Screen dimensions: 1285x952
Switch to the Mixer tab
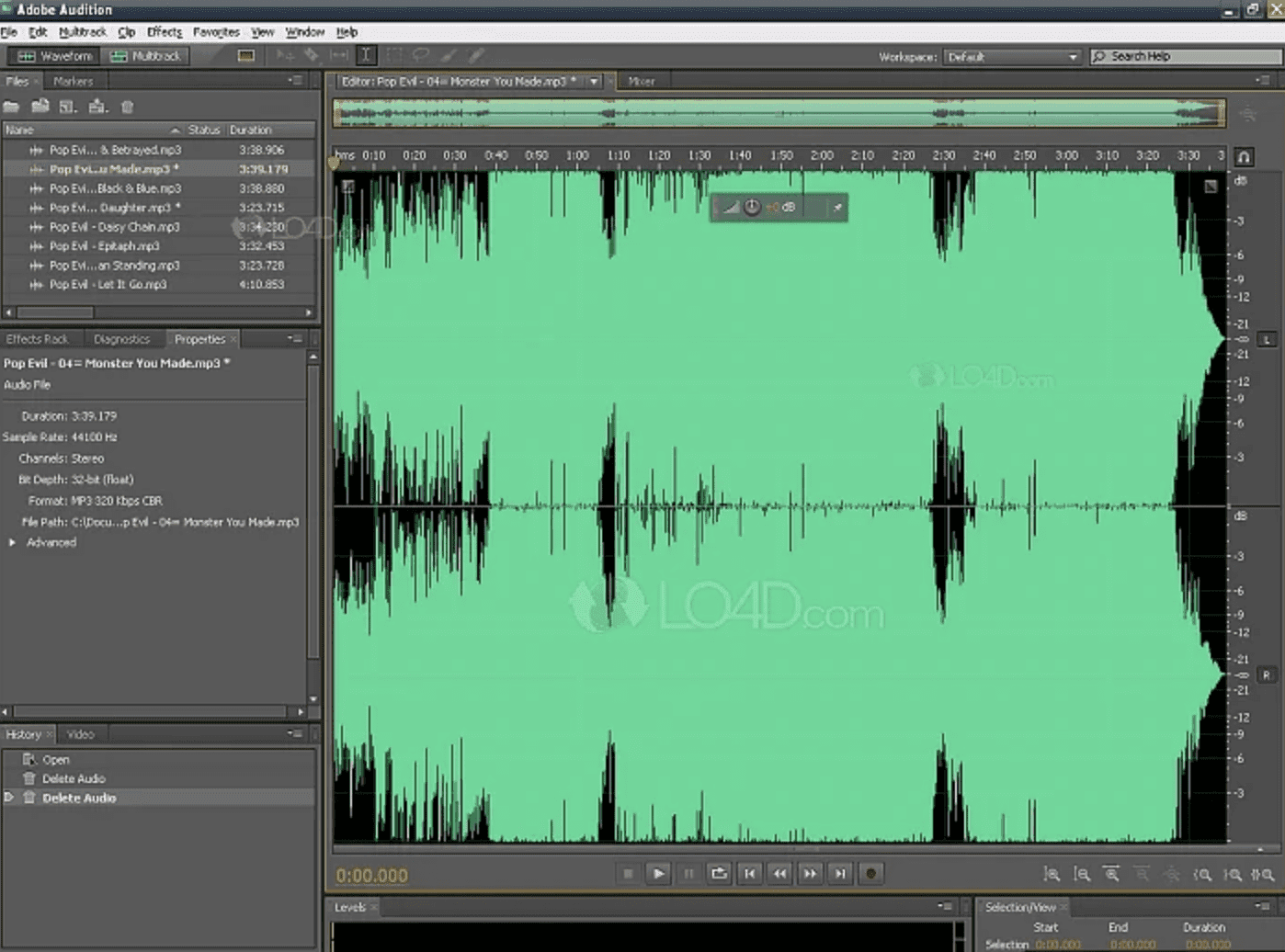(x=642, y=82)
